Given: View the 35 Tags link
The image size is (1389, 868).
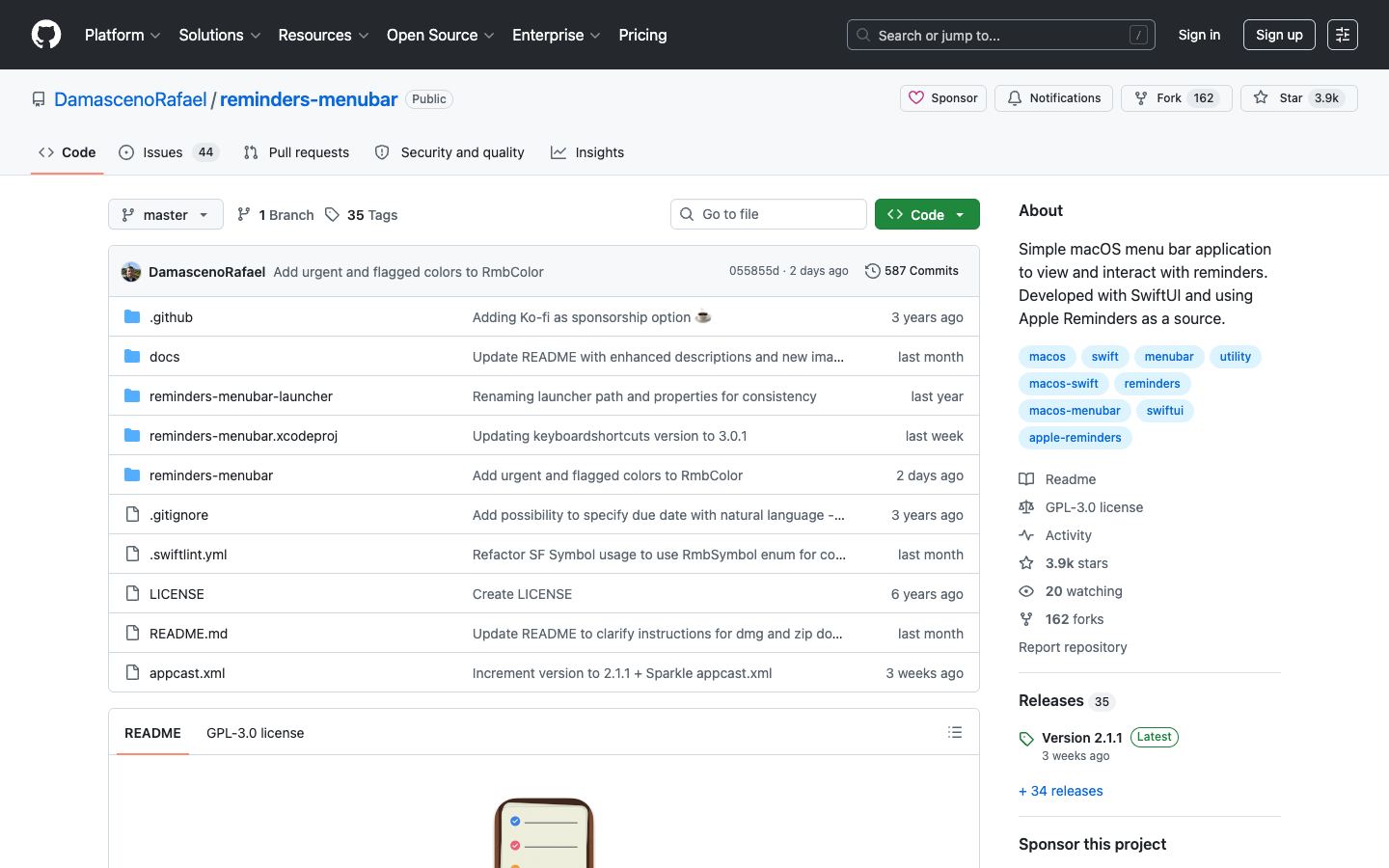Looking at the screenshot, I should [362, 215].
